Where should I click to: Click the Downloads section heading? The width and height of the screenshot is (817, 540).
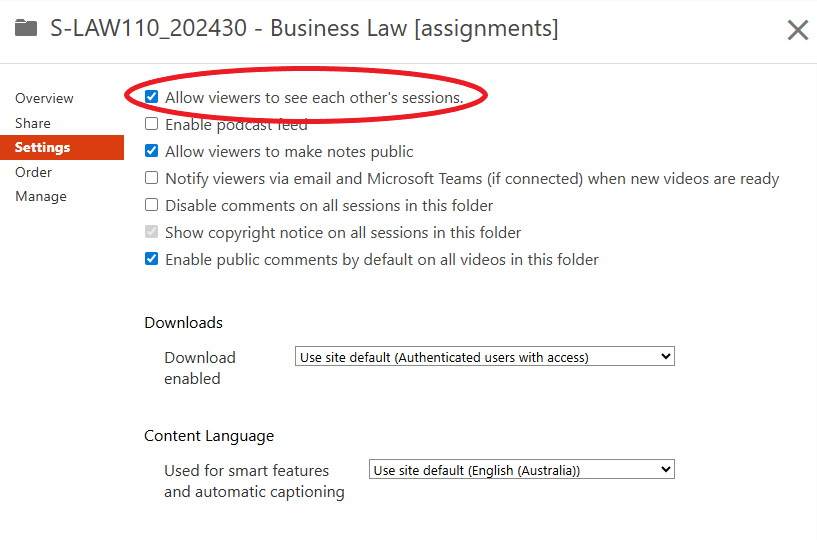tap(184, 323)
